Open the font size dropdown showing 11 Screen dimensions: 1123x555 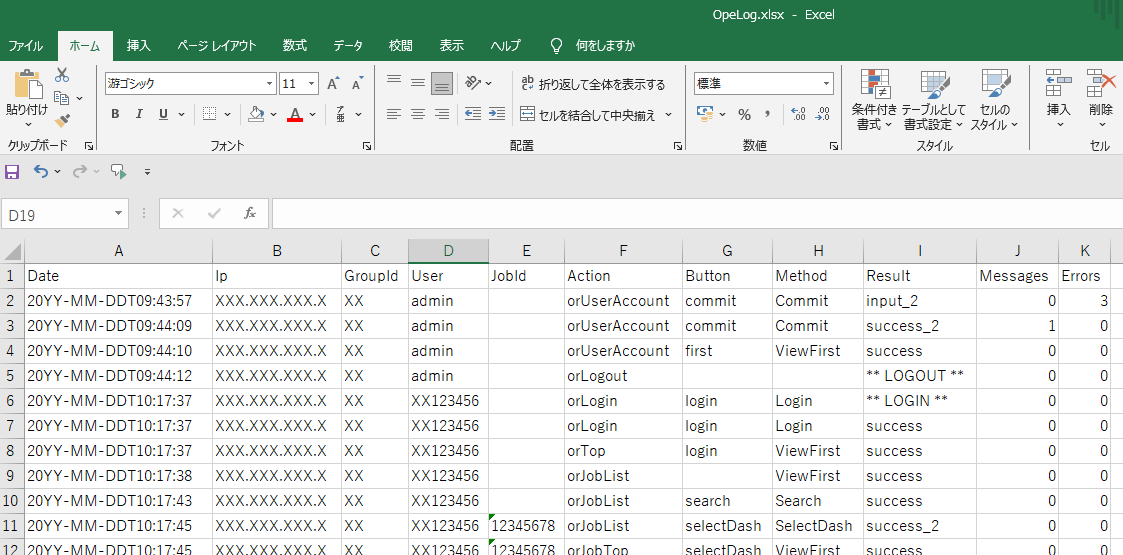point(312,84)
